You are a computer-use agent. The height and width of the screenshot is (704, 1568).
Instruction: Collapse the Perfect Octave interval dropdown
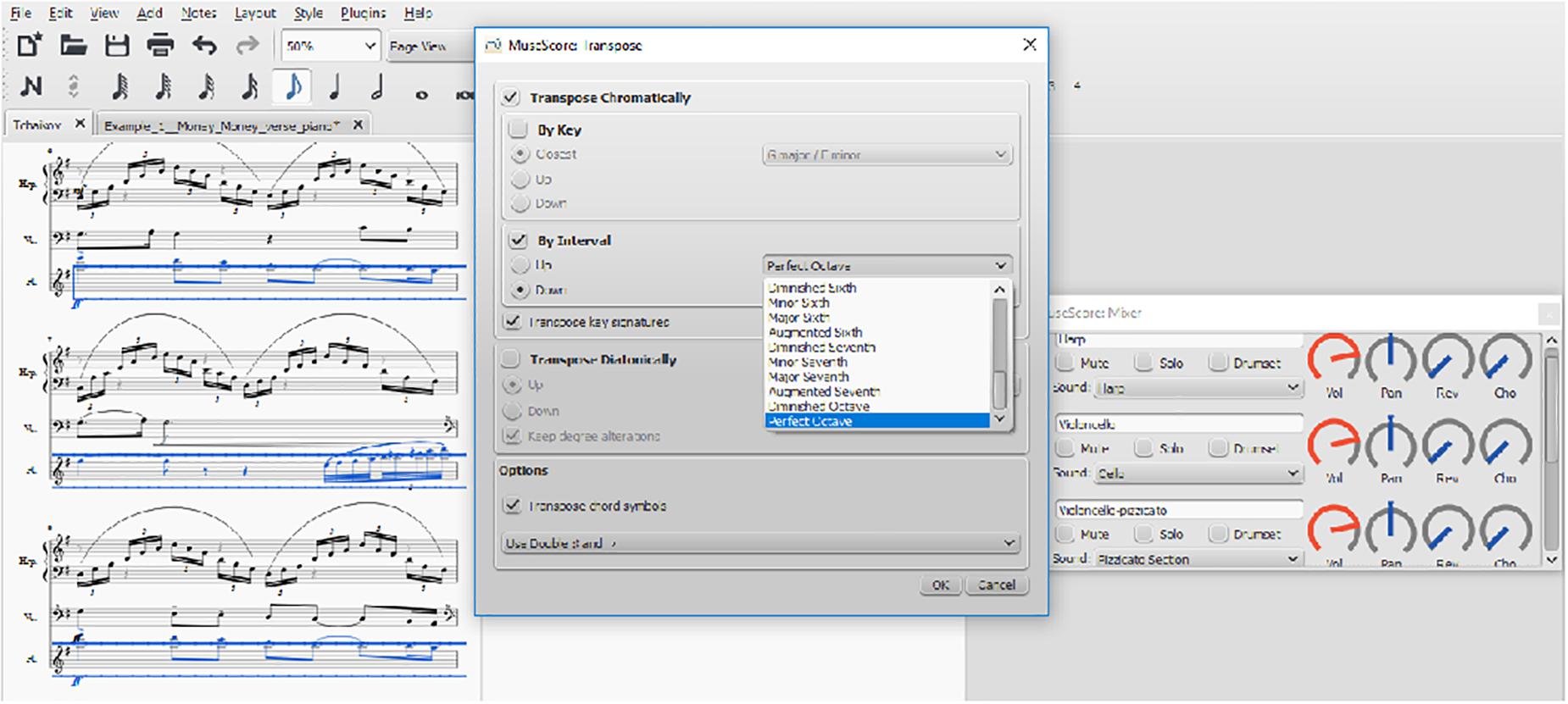point(887,265)
